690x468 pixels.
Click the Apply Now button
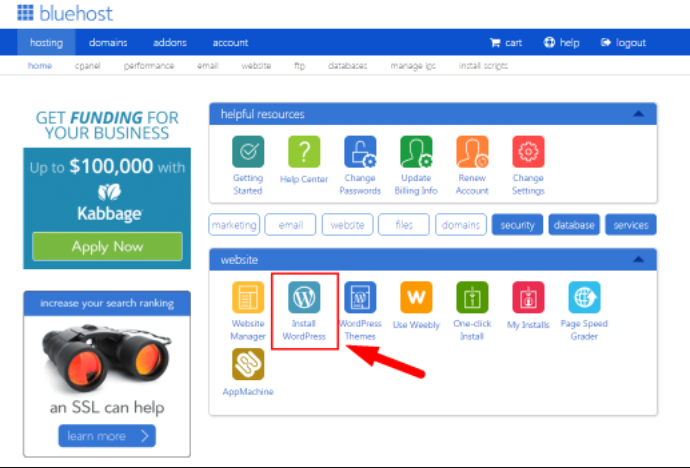tap(107, 246)
